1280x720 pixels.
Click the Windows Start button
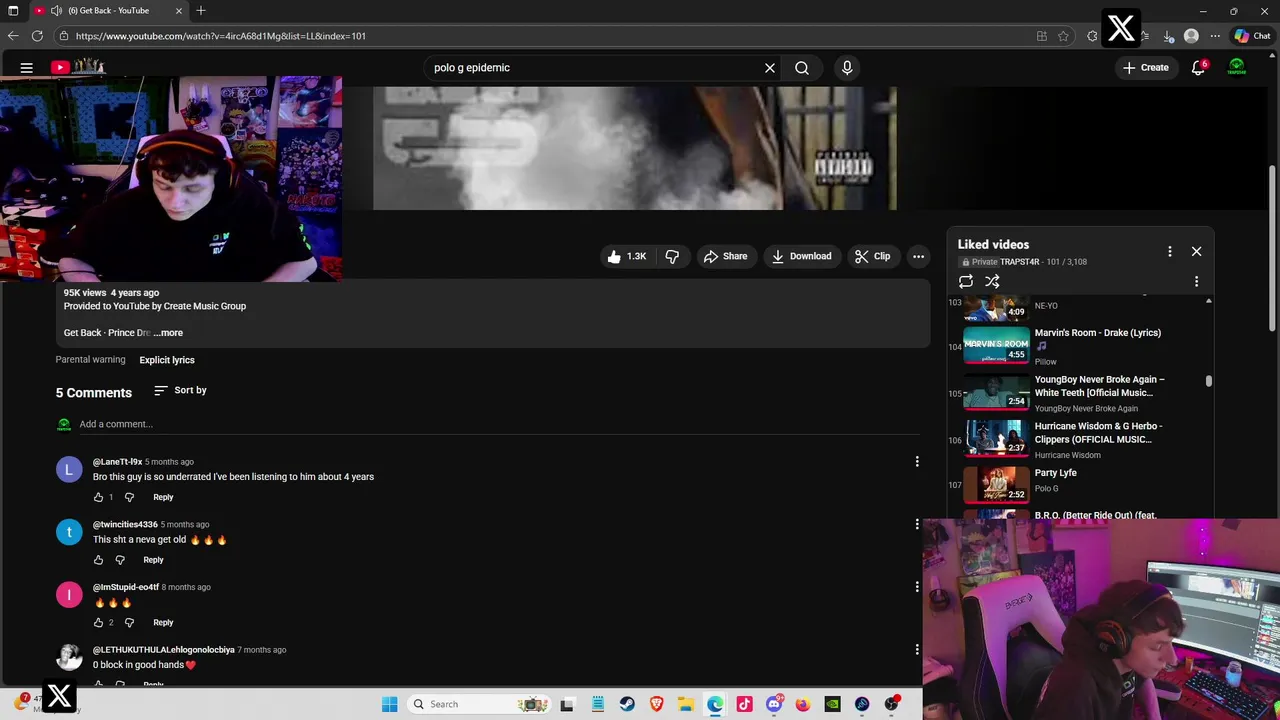coord(390,704)
